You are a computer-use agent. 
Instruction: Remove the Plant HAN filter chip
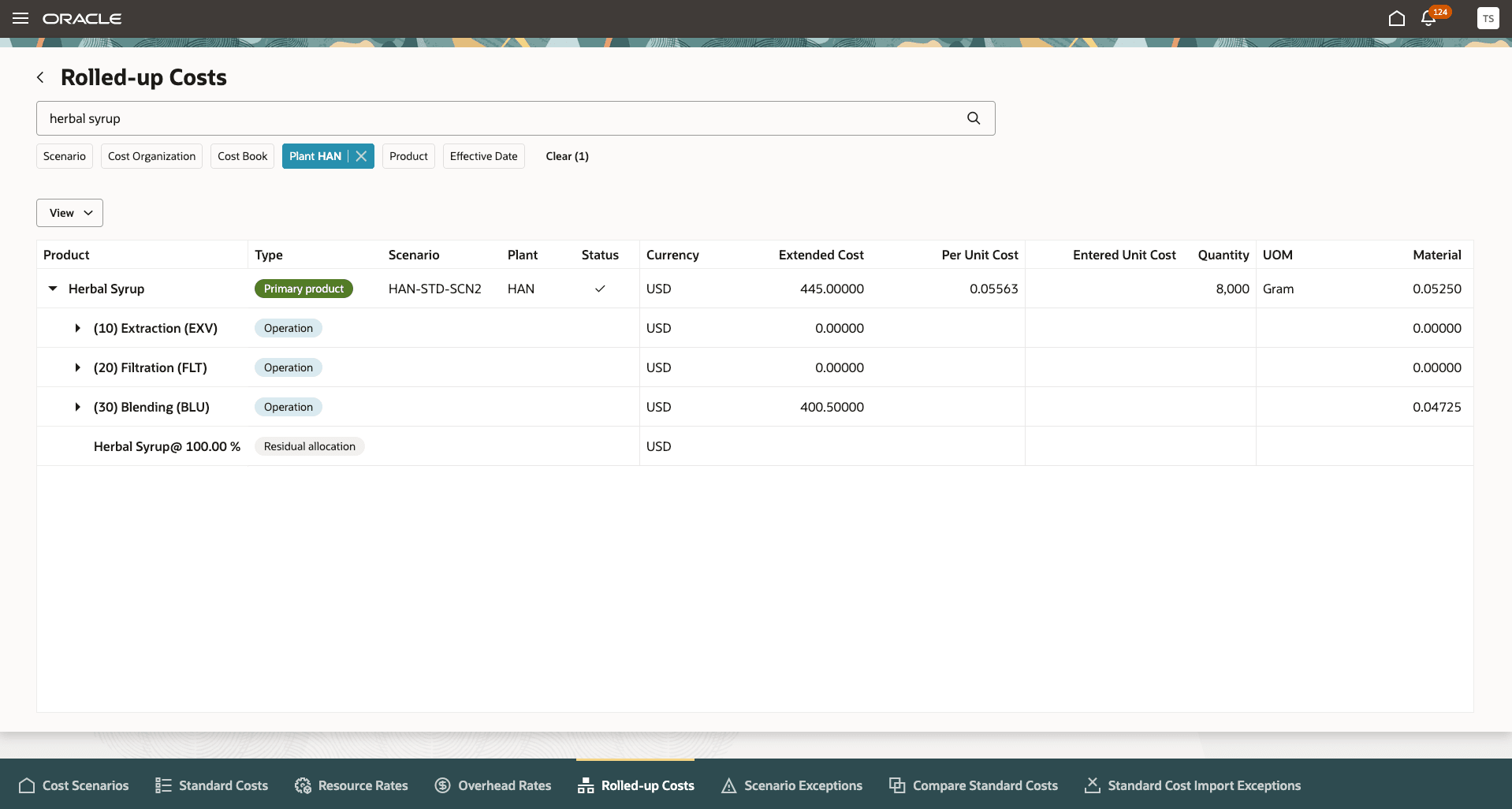360,155
